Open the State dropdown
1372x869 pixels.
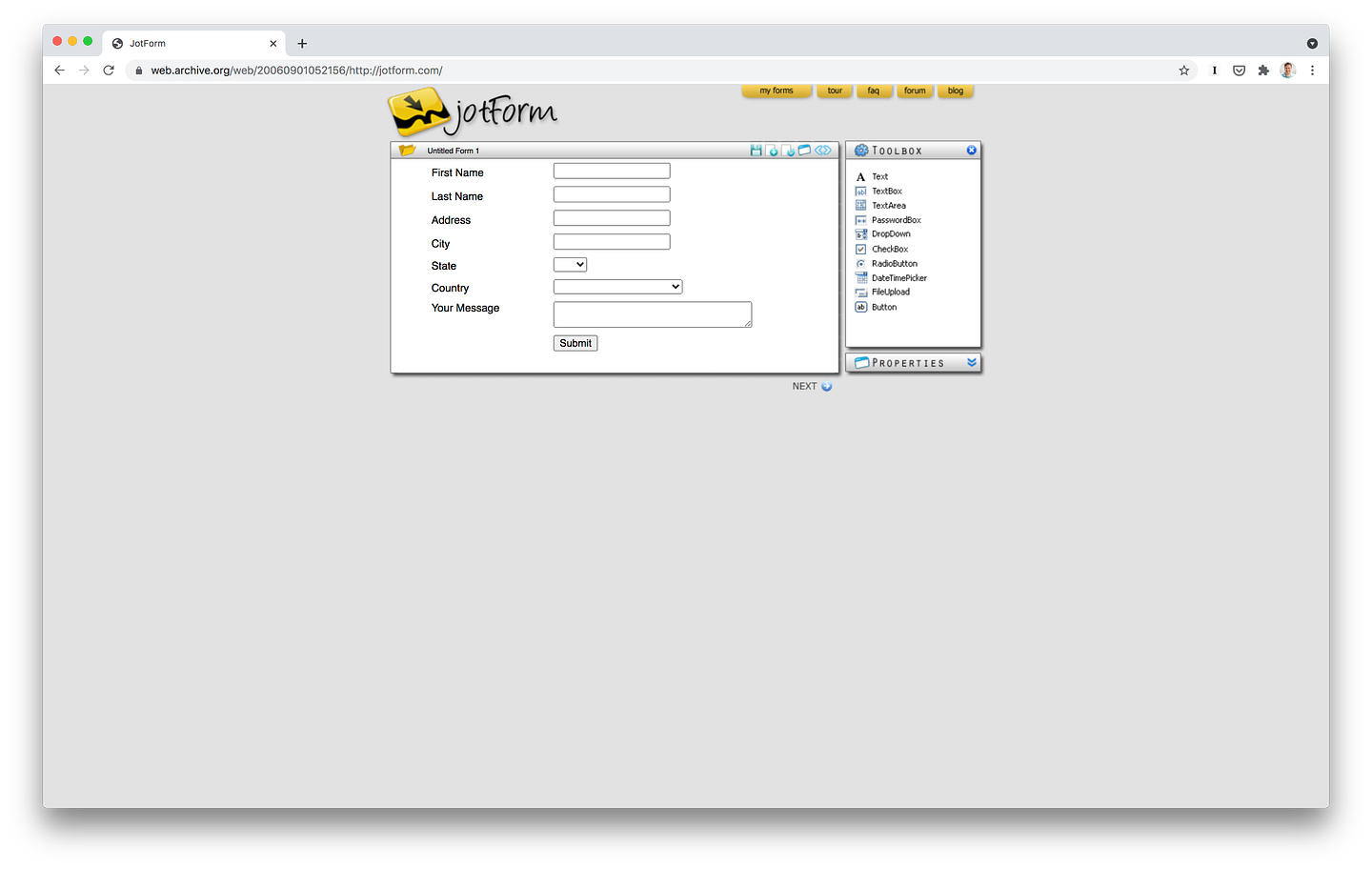(570, 265)
